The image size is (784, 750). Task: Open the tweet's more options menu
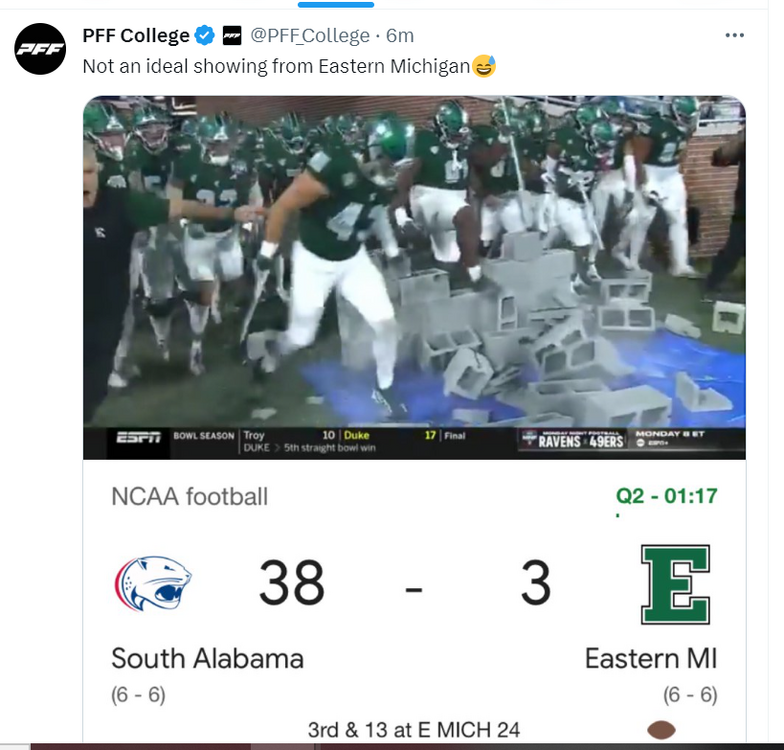coord(735,36)
